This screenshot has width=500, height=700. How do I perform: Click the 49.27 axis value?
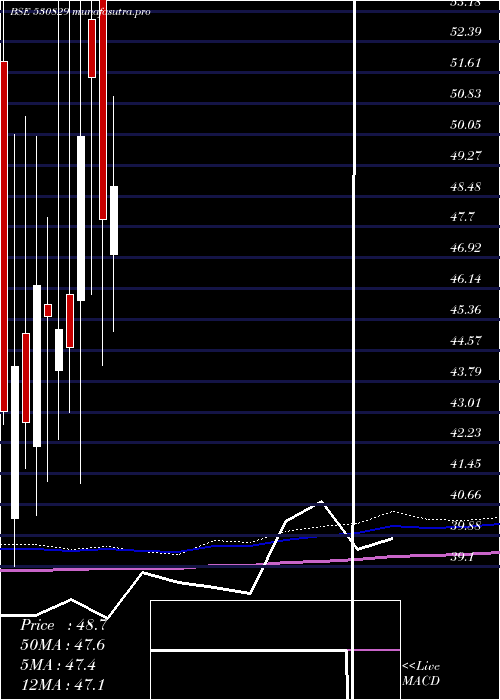[466, 156]
